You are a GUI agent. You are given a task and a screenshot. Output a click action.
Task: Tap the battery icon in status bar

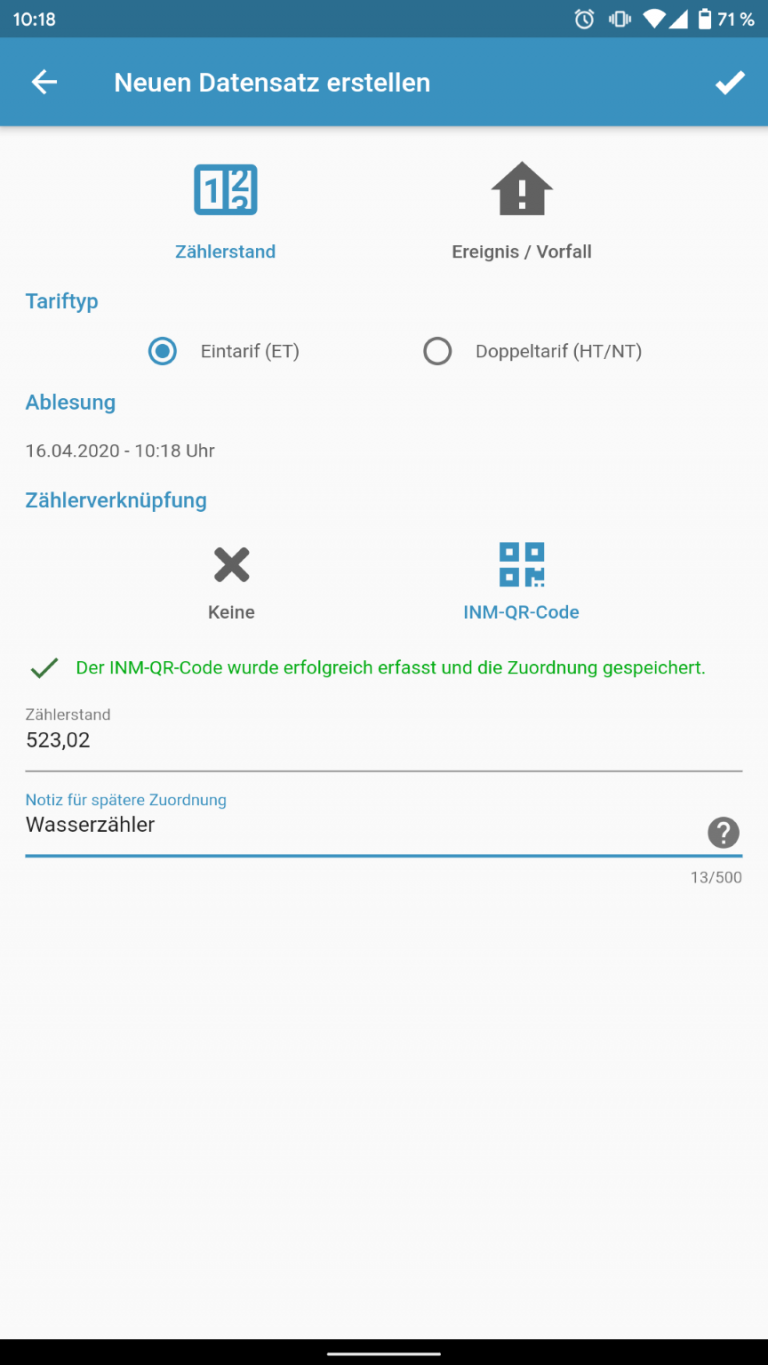pos(704,19)
